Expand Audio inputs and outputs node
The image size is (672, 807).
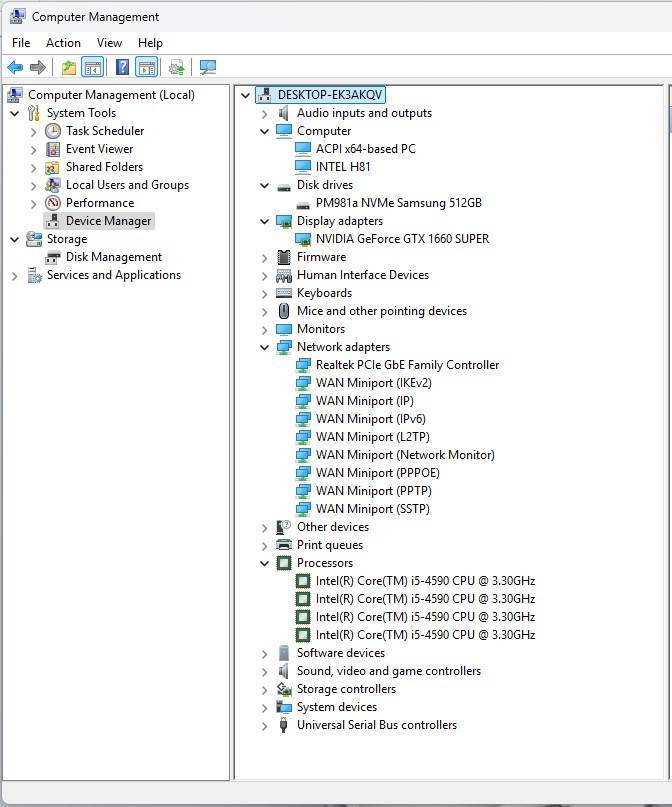click(265, 113)
